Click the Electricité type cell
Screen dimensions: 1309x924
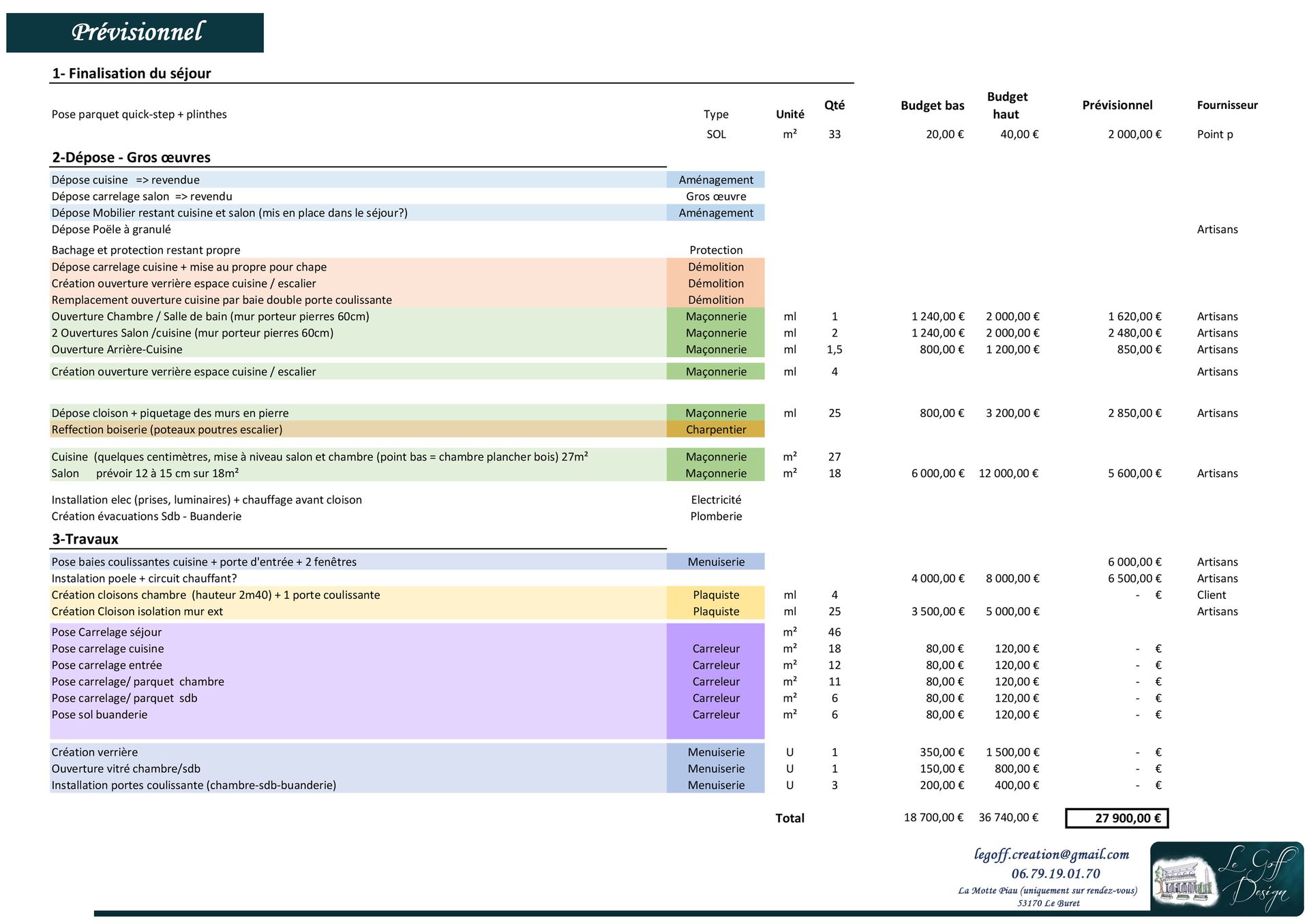coord(715,499)
